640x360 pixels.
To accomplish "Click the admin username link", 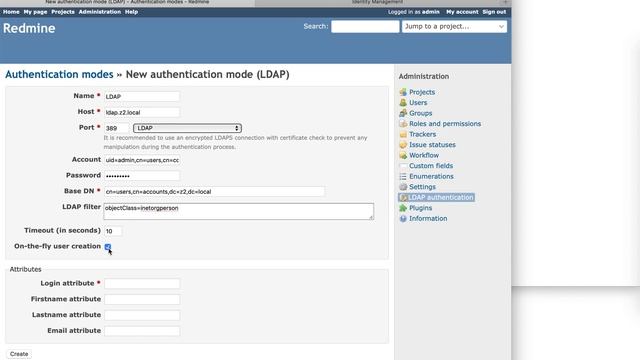I will pos(431,12).
